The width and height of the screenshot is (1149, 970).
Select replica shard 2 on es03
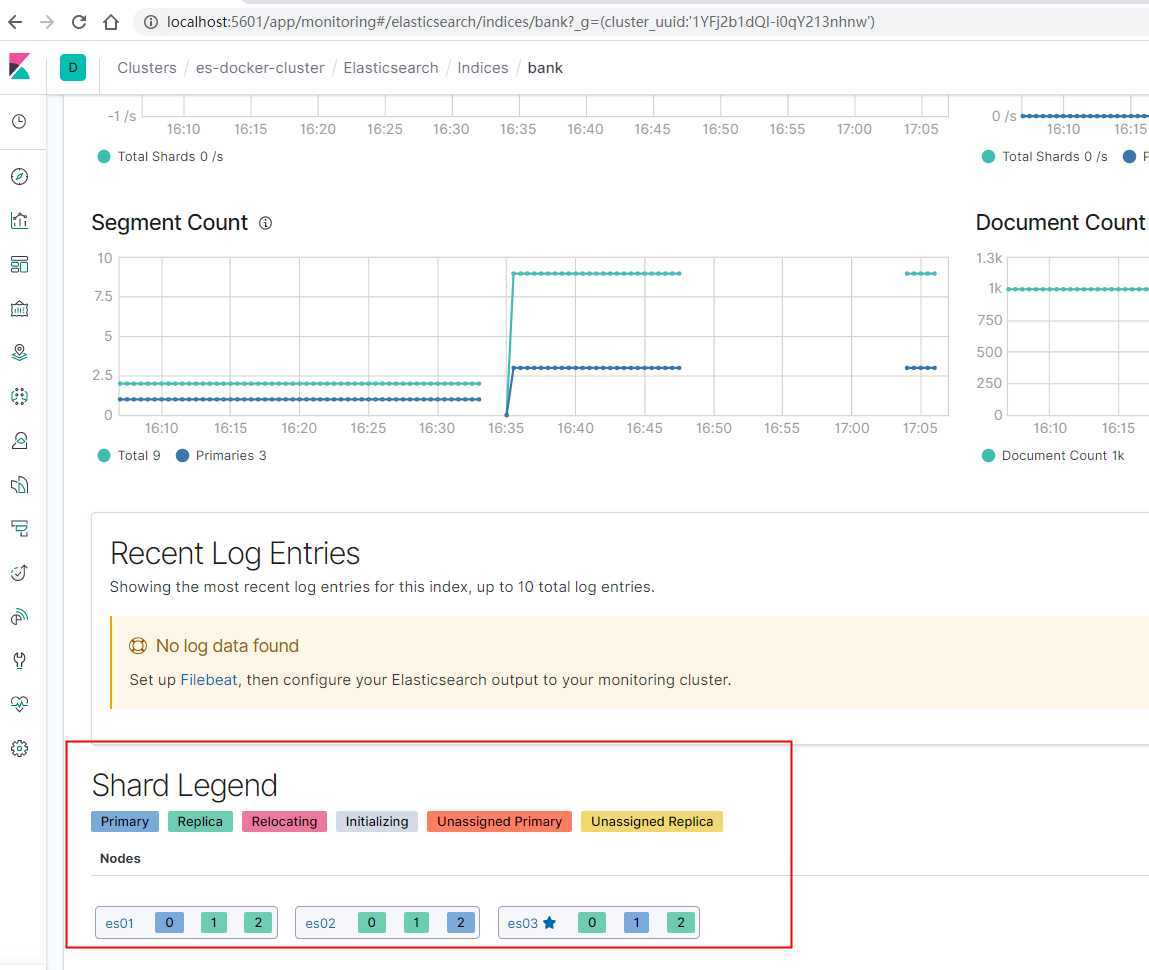pyautogui.click(x=681, y=922)
